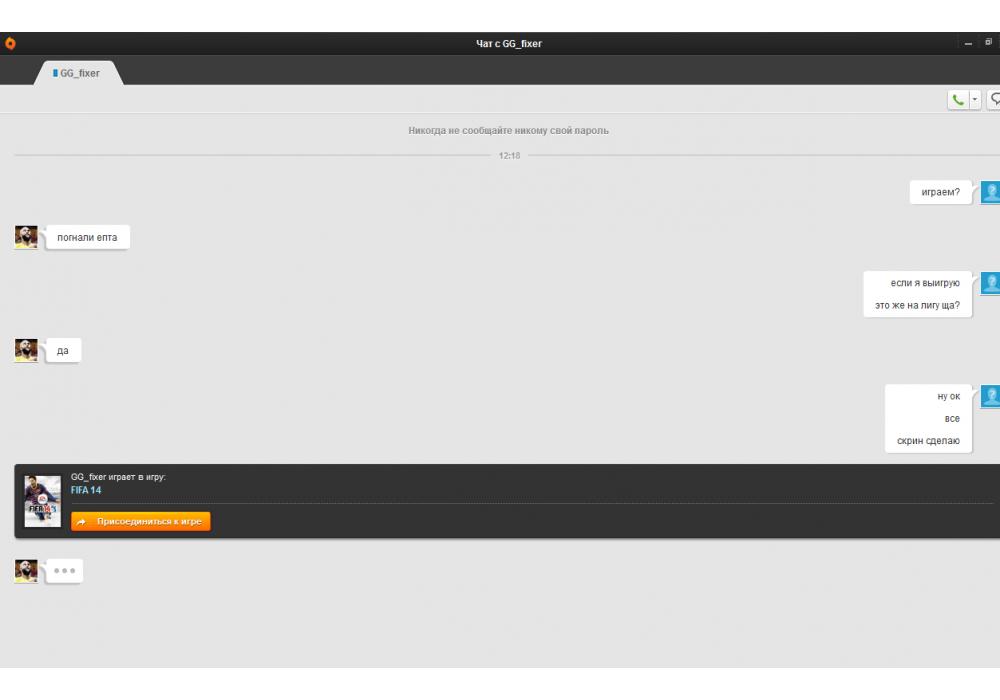Click the 'Чат с GG_fixer' window title
Image resolution: width=1000 pixels, height=700 pixels.
(x=509, y=43)
